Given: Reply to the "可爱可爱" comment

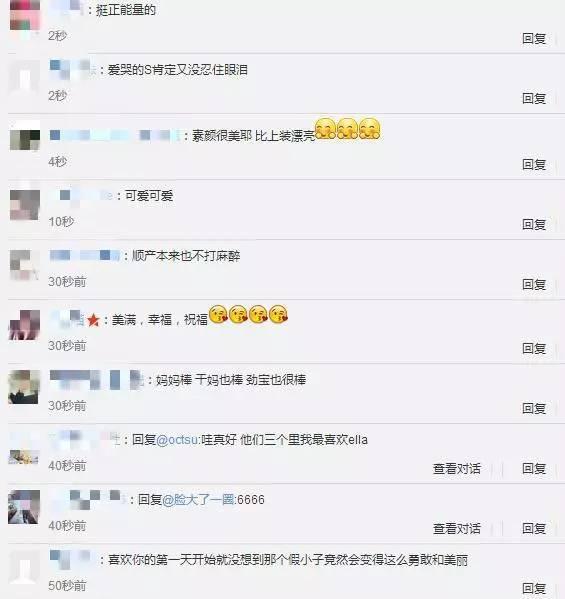Looking at the screenshot, I should pos(534,225).
